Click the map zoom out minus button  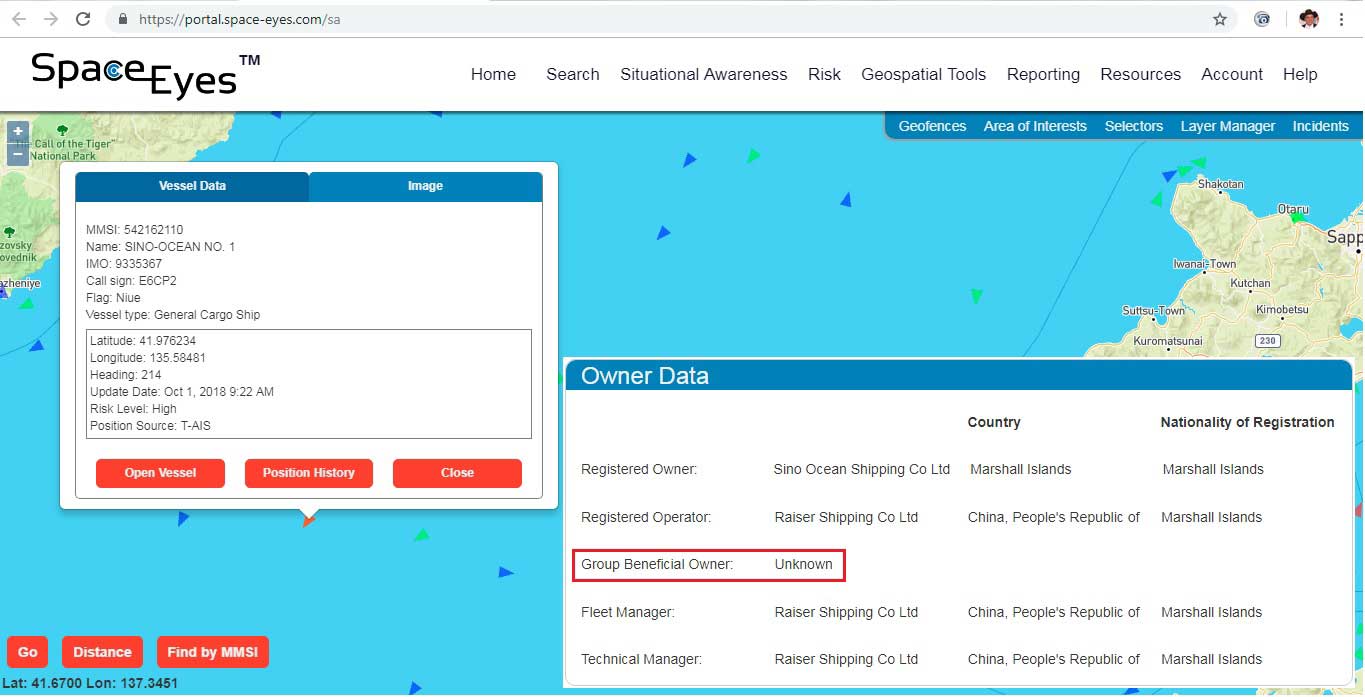[18, 155]
